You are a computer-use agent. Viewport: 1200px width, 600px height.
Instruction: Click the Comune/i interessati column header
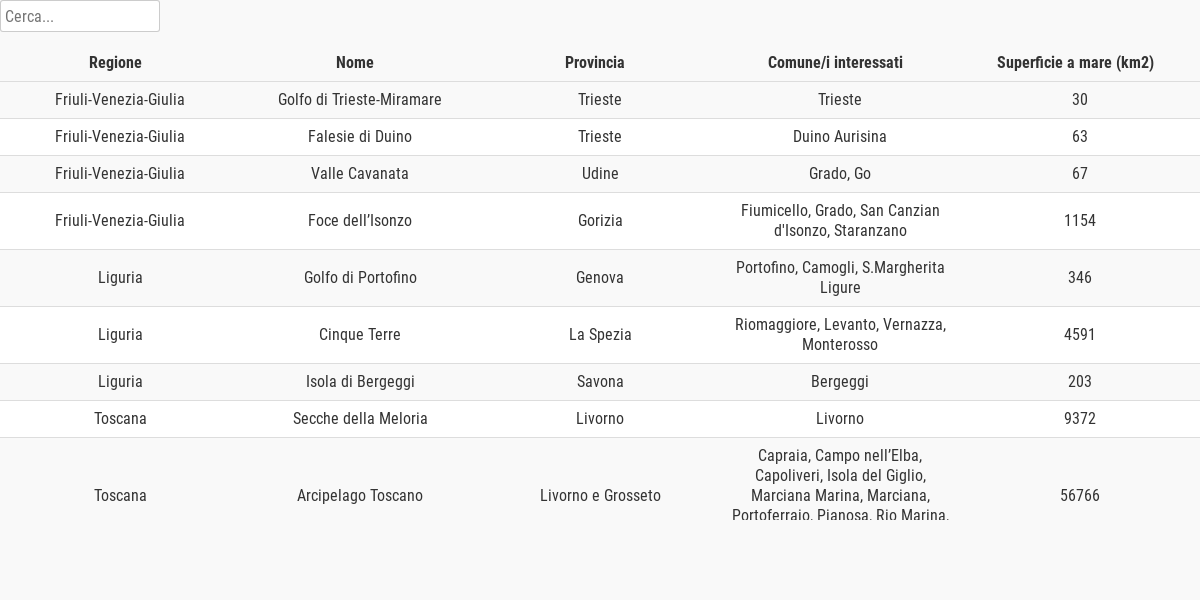tap(835, 62)
